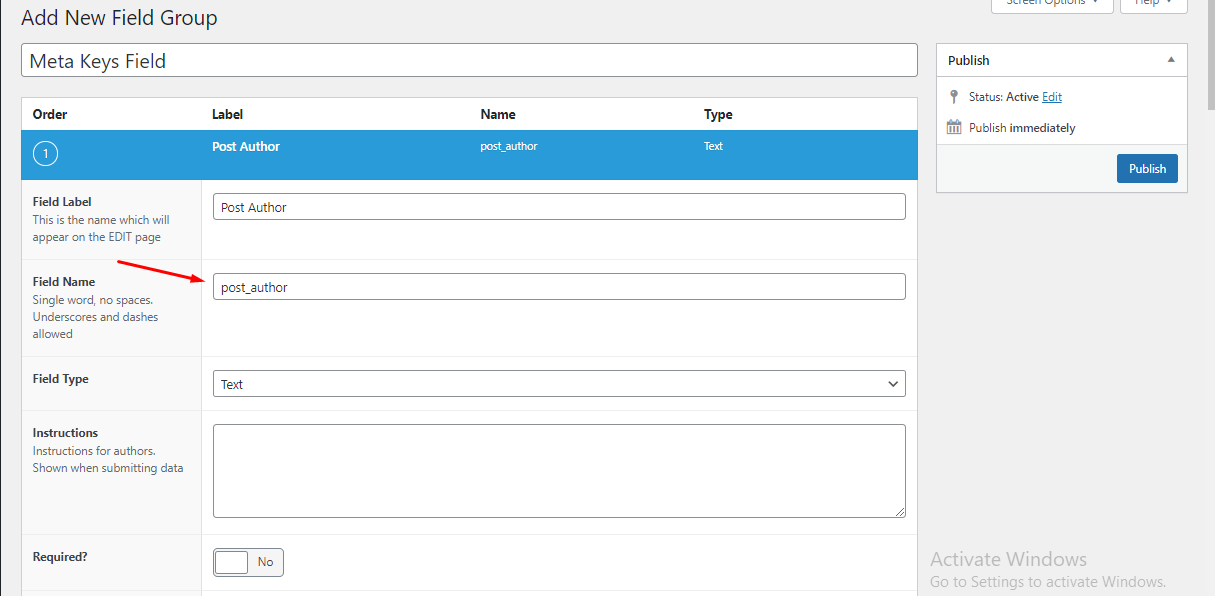
Task: Click the order number 1 circle icon
Action: click(x=46, y=154)
